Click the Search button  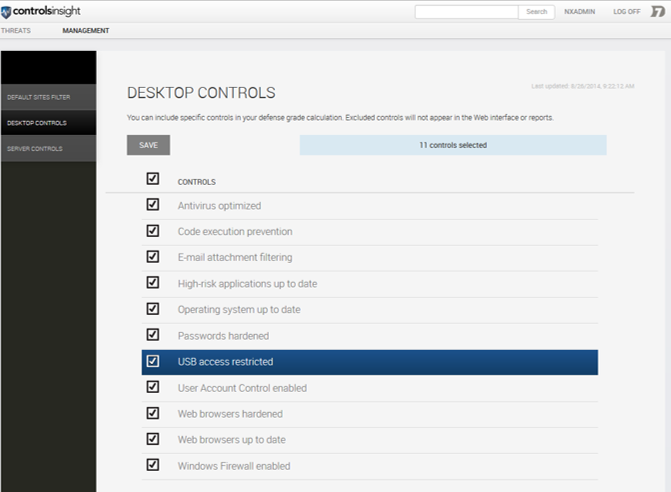536,12
